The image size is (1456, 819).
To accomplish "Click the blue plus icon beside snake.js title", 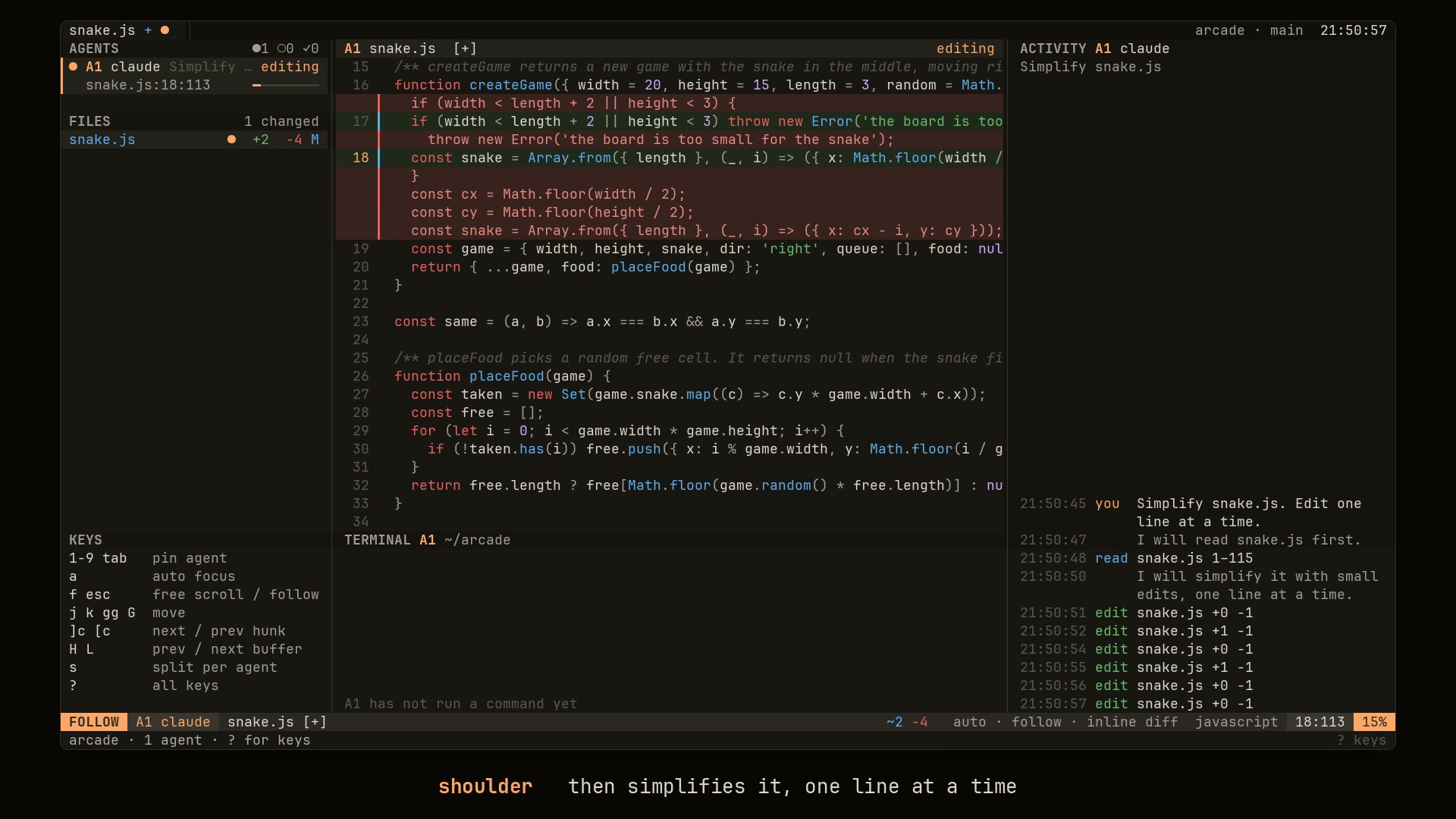I will (x=148, y=30).
